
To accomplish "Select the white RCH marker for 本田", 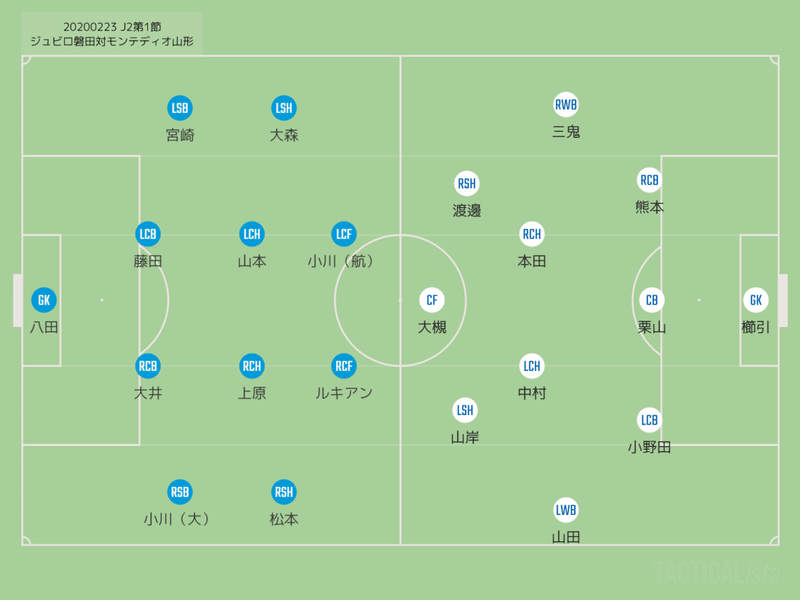I will (x=532, y=234).
